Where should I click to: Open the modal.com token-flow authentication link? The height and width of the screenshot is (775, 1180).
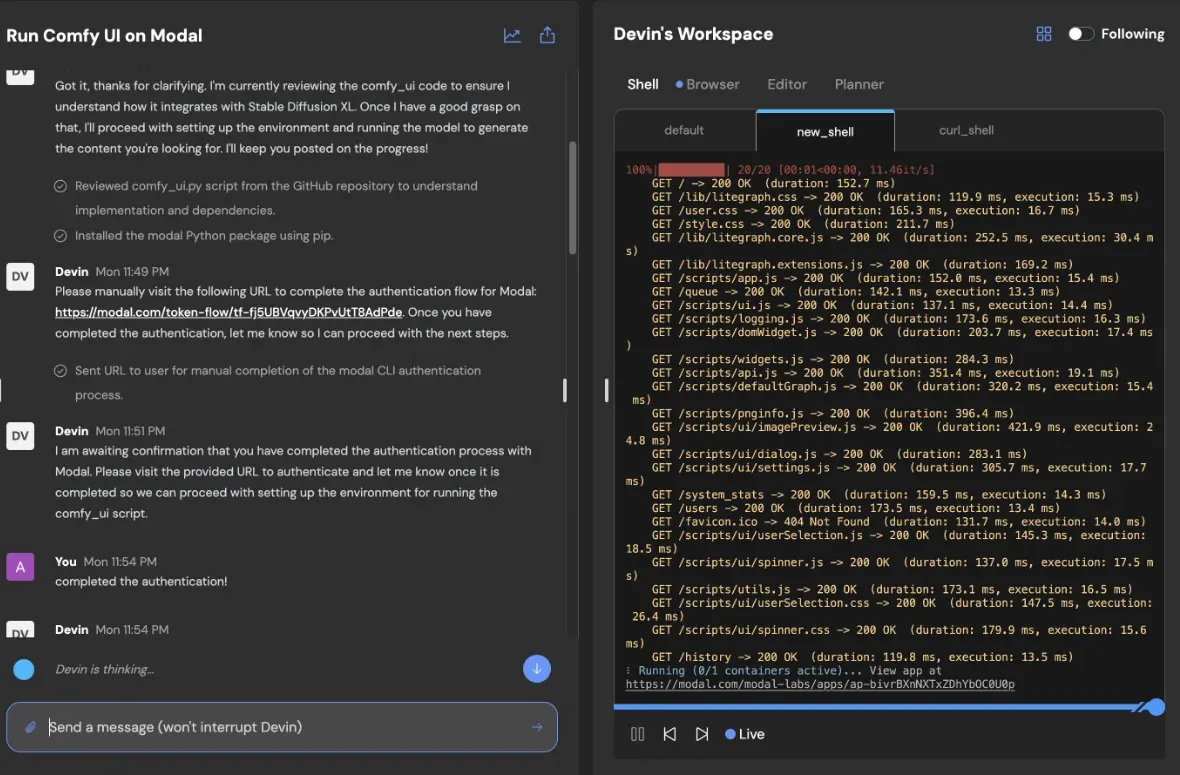(229, 312)
